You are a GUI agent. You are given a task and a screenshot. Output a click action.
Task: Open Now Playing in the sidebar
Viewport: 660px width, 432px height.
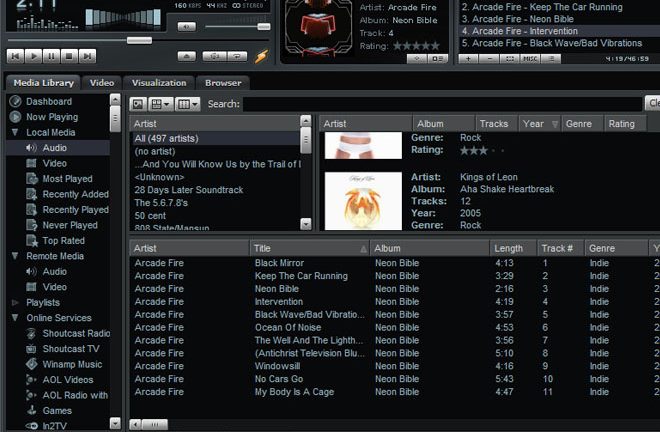[x=52, y=117]
